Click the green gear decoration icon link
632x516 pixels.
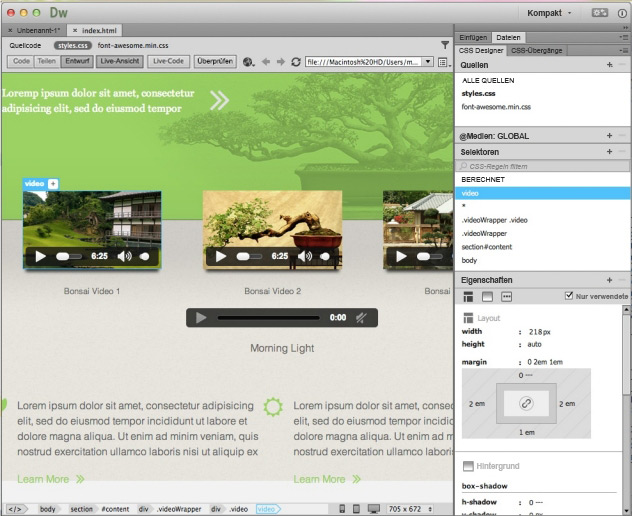(x=273, y=407)
